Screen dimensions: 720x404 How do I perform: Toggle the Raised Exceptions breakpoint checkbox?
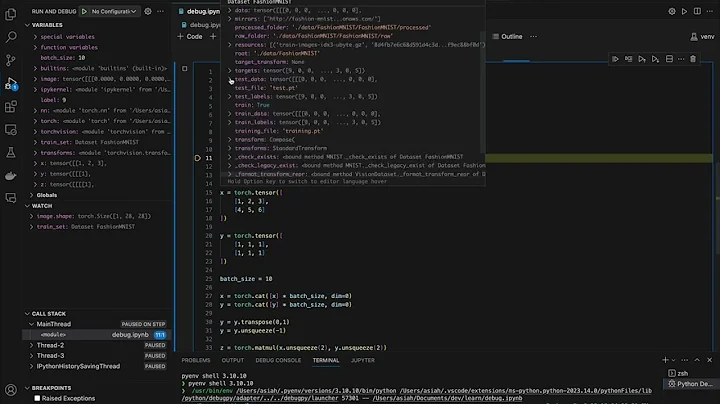(37, 398)
